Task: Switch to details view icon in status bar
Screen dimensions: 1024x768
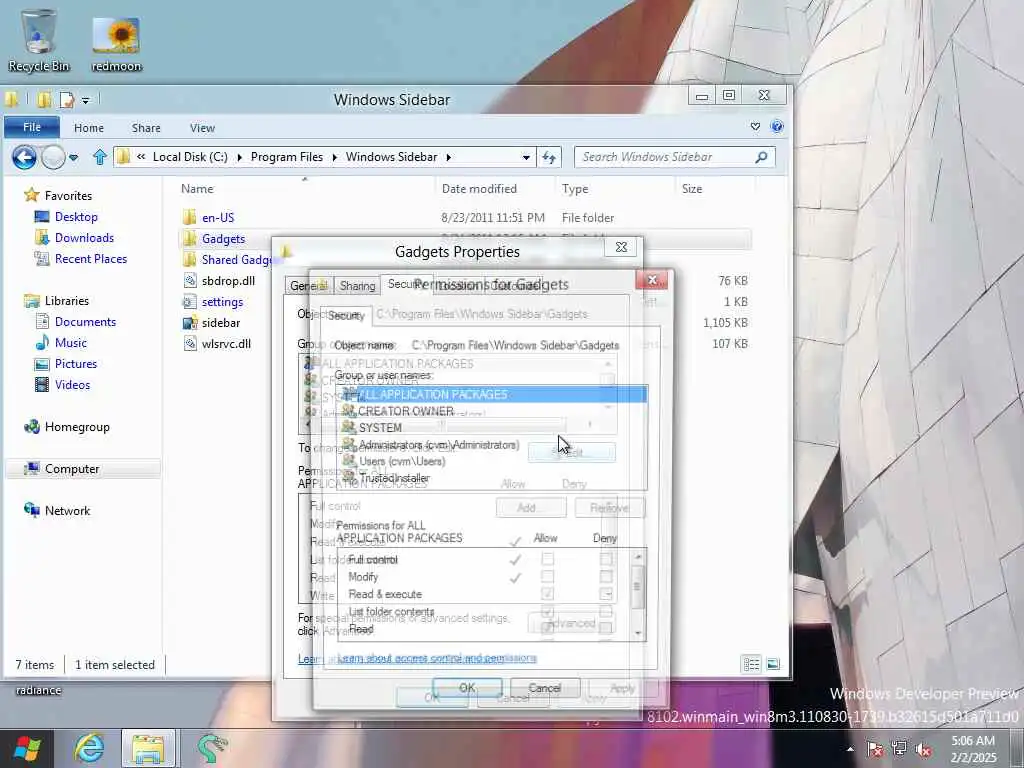Action: pos(752,664)
